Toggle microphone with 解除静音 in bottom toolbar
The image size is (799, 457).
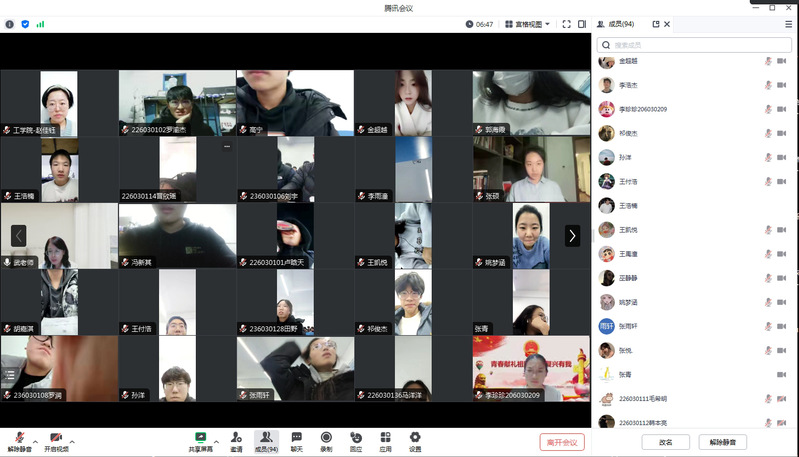17,441
